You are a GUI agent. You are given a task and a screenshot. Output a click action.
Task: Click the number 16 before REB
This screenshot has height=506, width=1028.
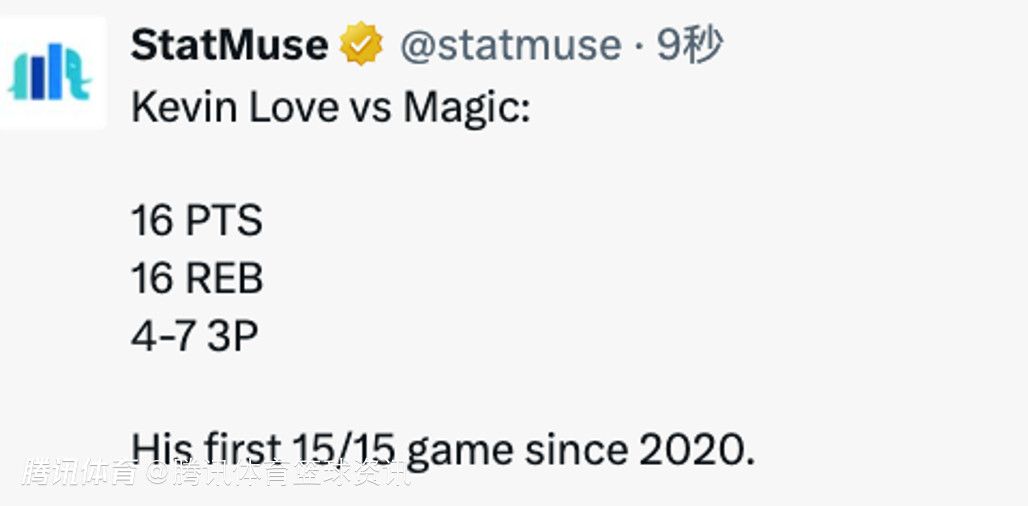point(152,279)
